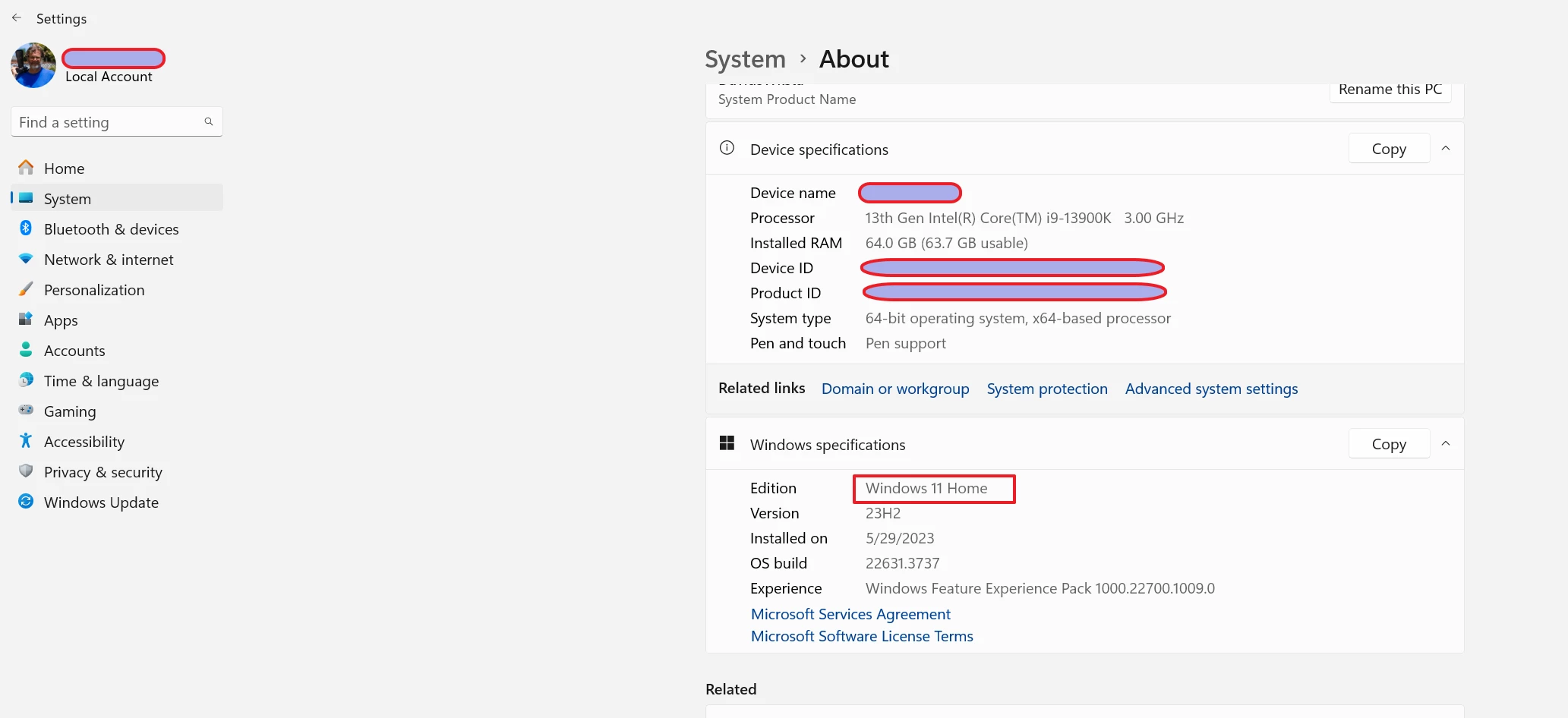
Task: Click the processor value '13th Gen Intel(R) Core(TM) i9-13900K'
Action: pyautogui.click(x=988, y=218)
